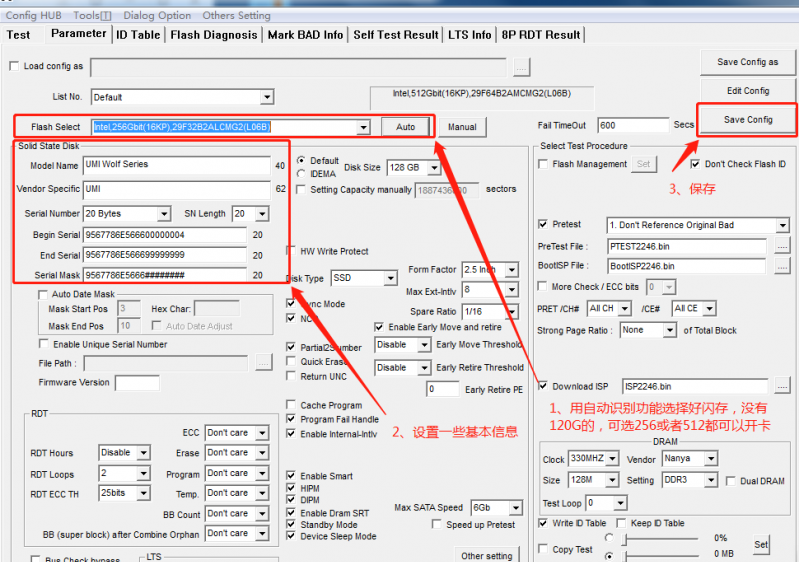Open Others Setting menu

pos(236,15)
